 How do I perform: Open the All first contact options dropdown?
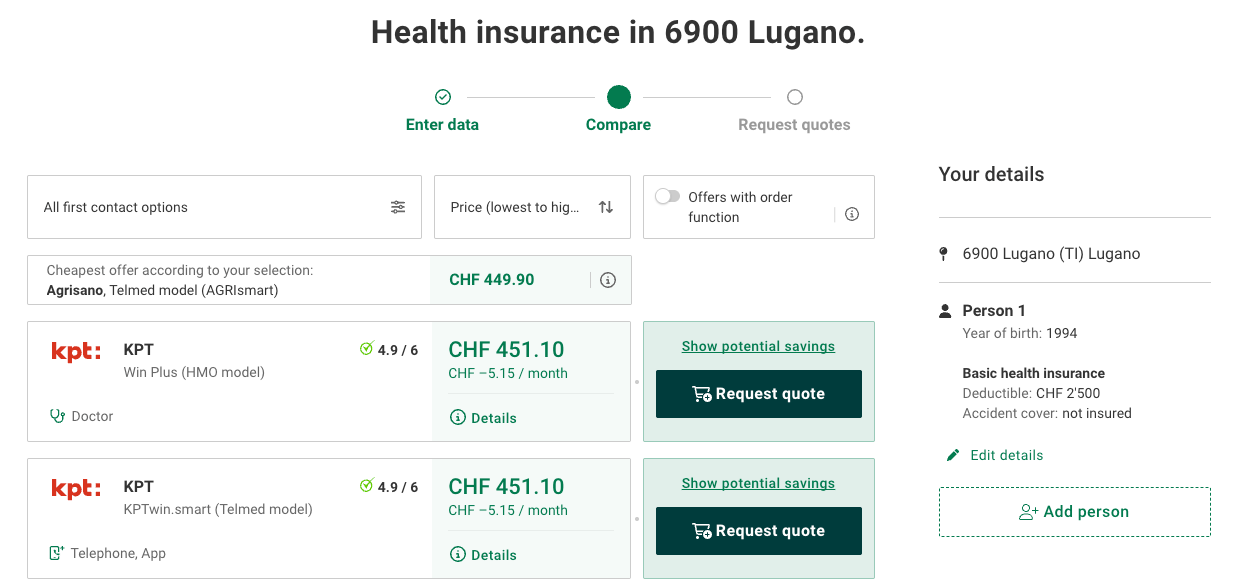tap(224, 207)
